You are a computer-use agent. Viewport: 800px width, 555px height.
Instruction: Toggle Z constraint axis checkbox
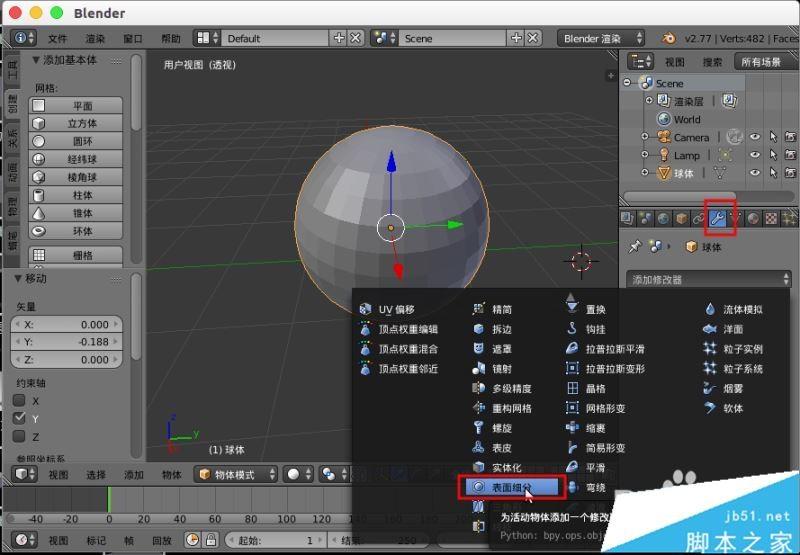(x=19, y=436)
